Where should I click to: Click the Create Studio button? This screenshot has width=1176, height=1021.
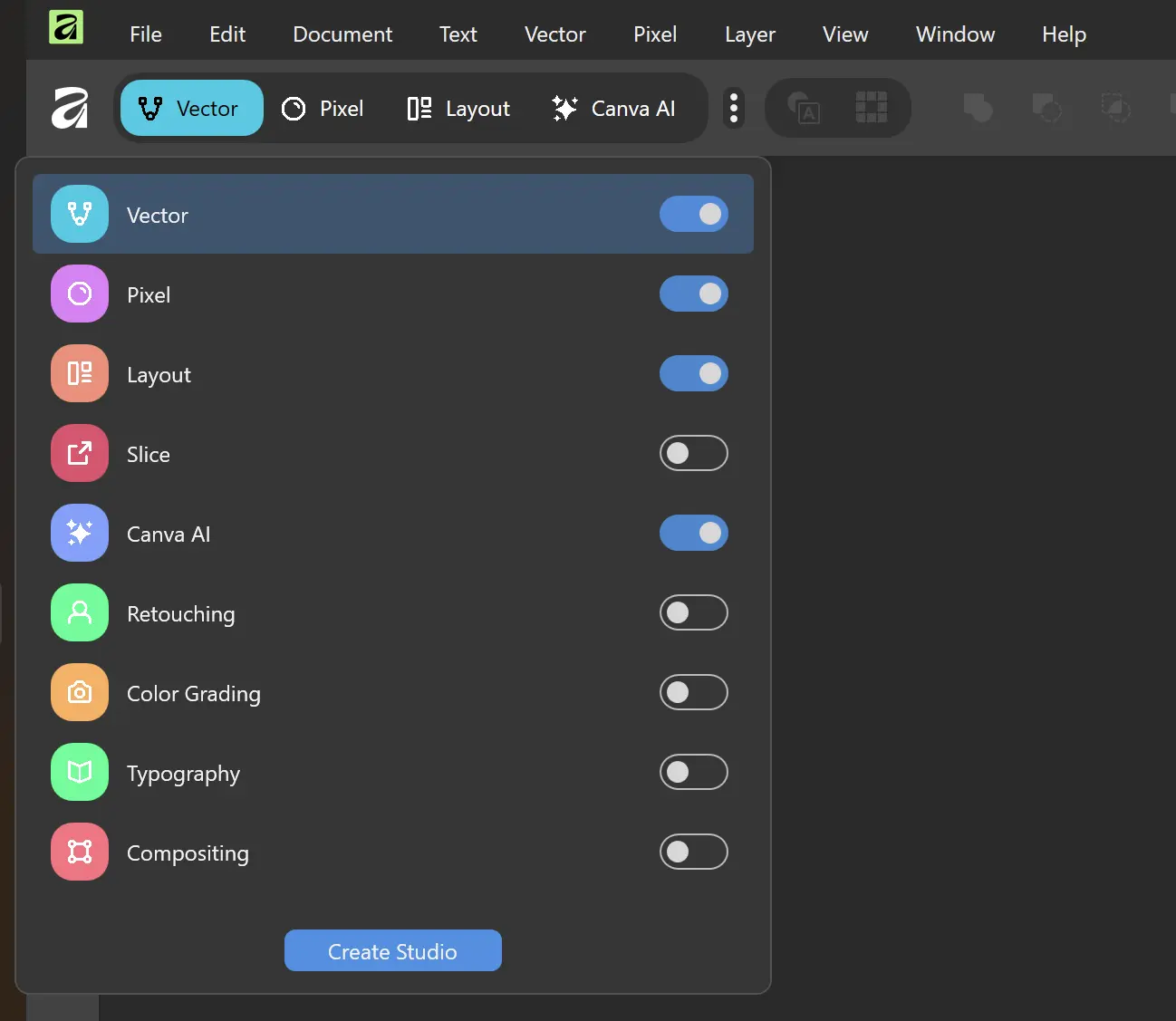(x=392, y=950)
